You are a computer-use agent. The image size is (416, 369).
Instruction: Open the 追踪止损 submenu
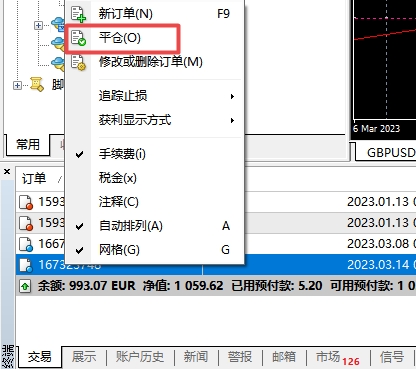[154, 96]
